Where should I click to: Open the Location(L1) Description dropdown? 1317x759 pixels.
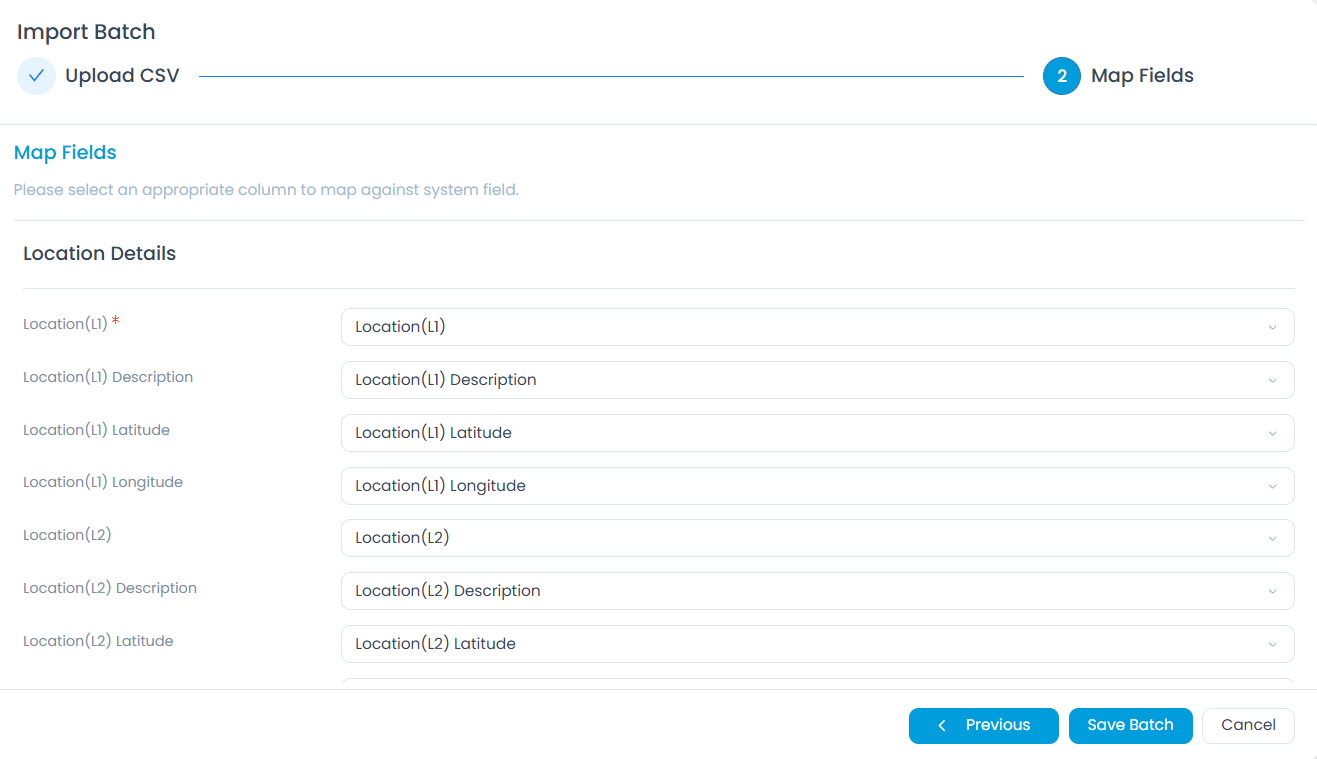pyautogui.click(x=818, y=380)
